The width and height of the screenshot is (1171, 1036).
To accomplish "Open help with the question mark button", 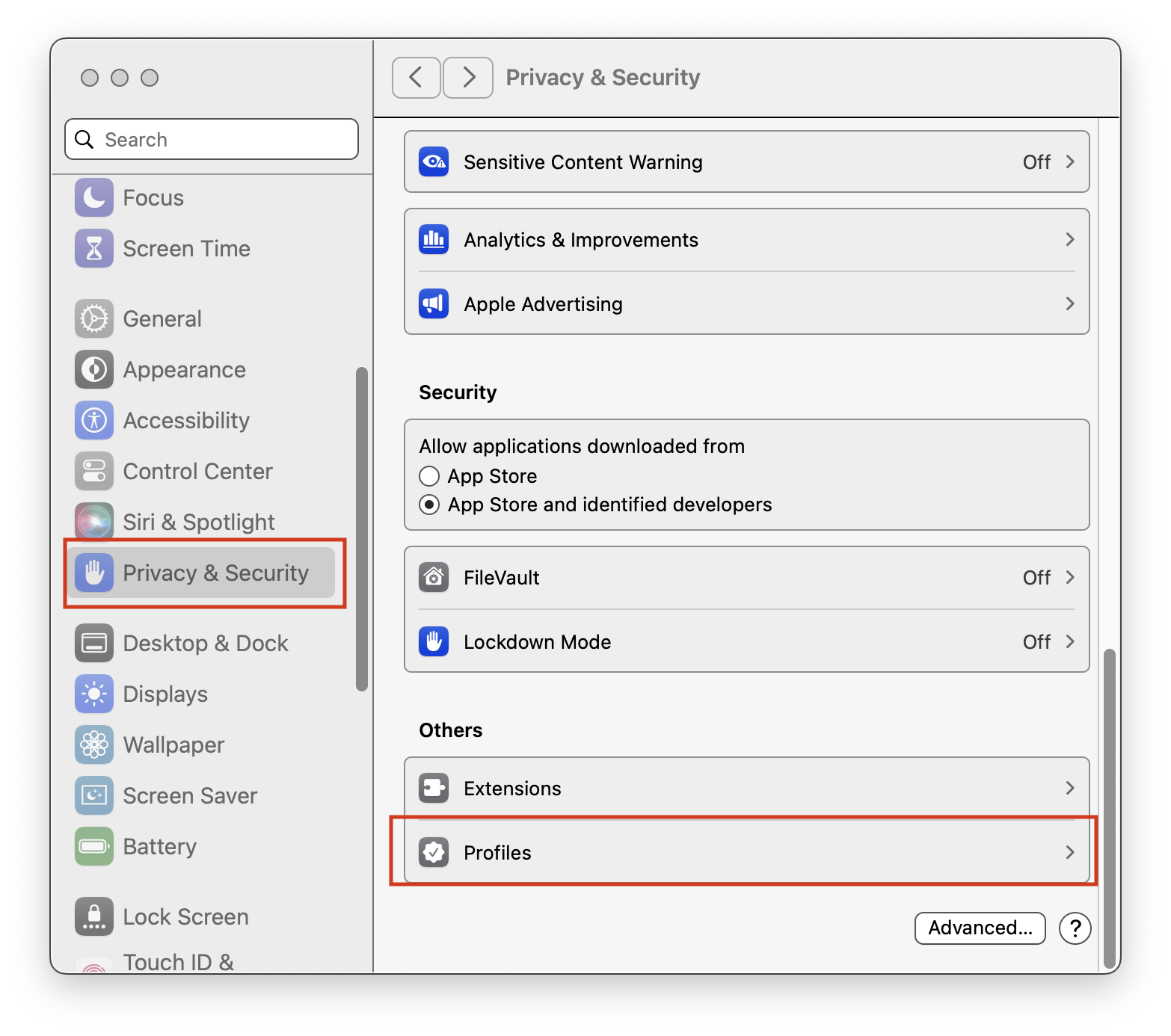I will pos(1075,928).
